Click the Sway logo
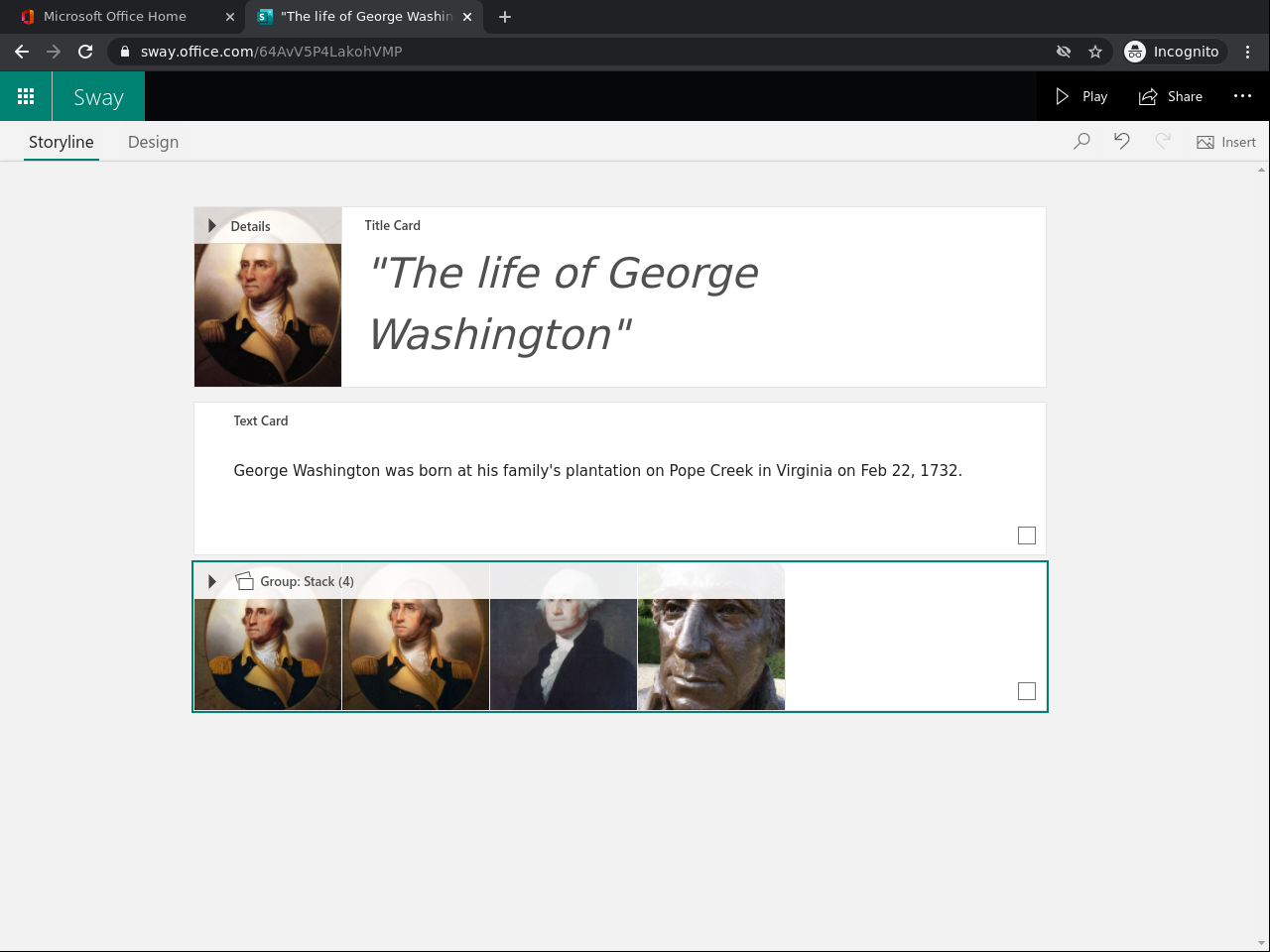 click(98, 97)
